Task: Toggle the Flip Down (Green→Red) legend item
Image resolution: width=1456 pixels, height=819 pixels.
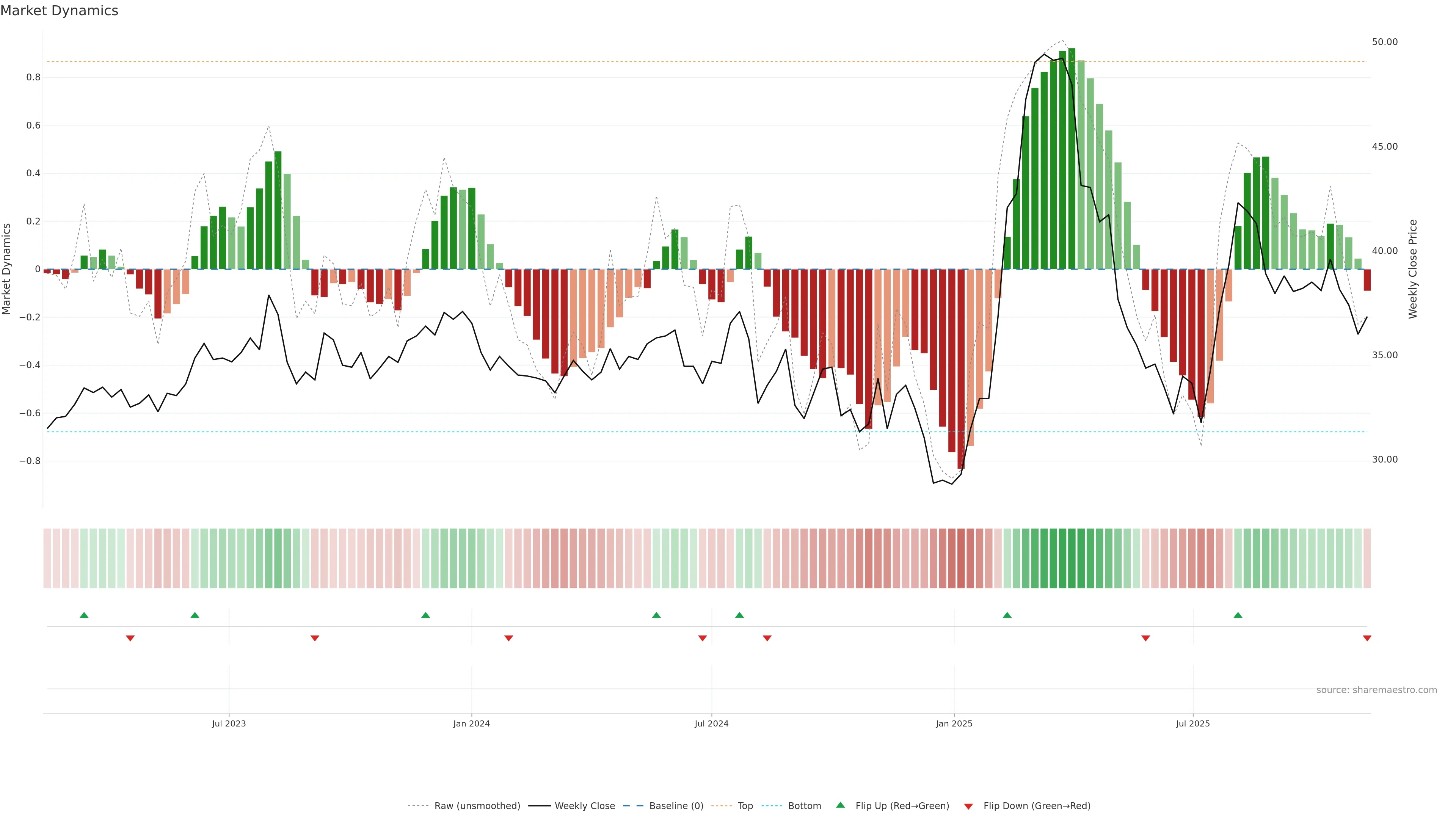Action: click(1037, 806)
